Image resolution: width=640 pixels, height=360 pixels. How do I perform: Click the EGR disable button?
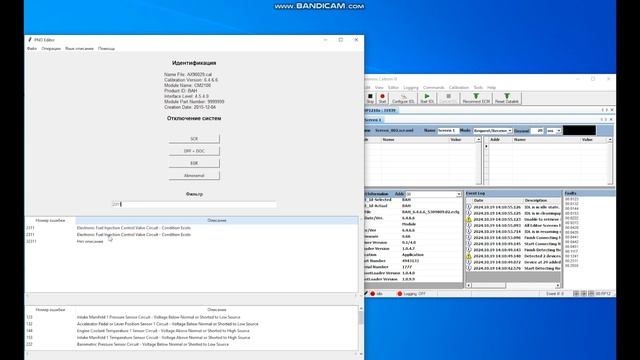[194, 163]
